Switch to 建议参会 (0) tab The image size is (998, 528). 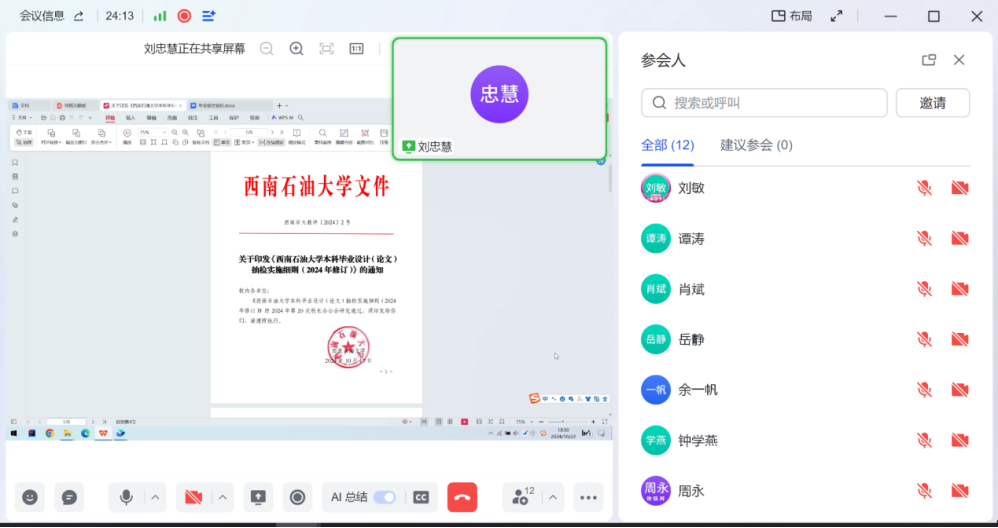click(x=756, y=145)
